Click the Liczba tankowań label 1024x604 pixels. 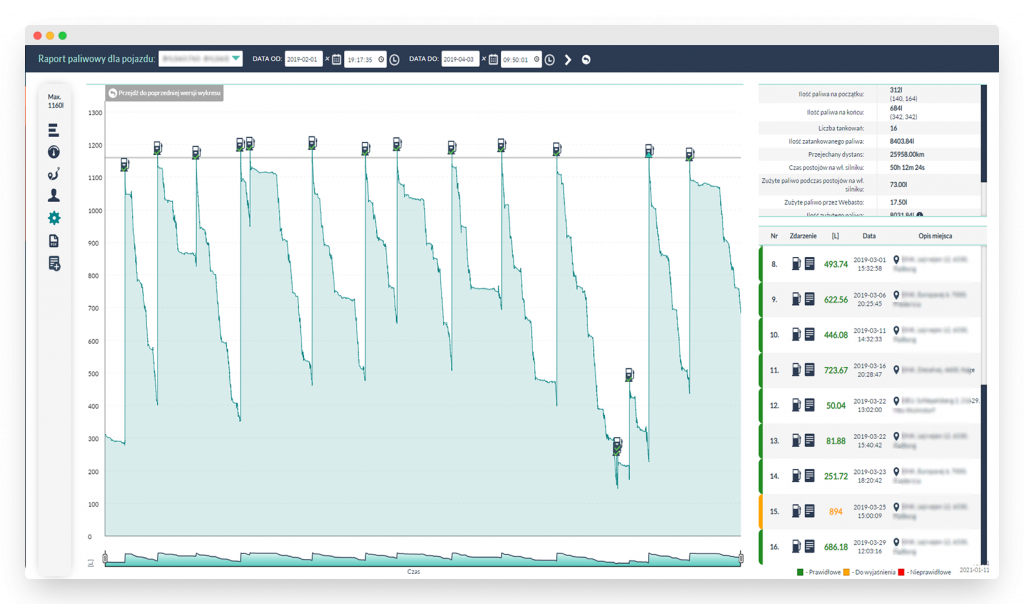coord(840,128)
